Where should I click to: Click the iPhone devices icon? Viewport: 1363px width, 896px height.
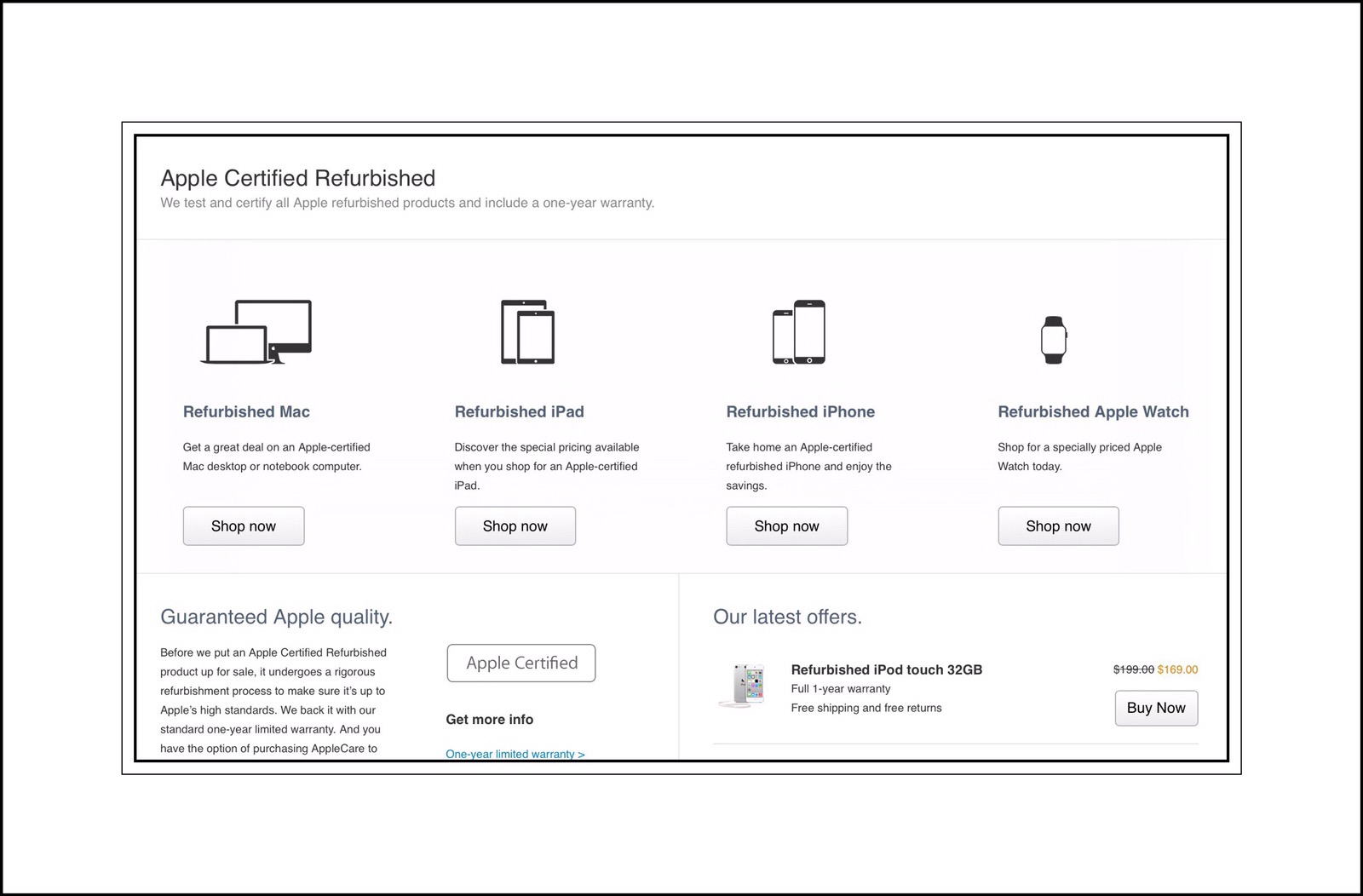798,332
